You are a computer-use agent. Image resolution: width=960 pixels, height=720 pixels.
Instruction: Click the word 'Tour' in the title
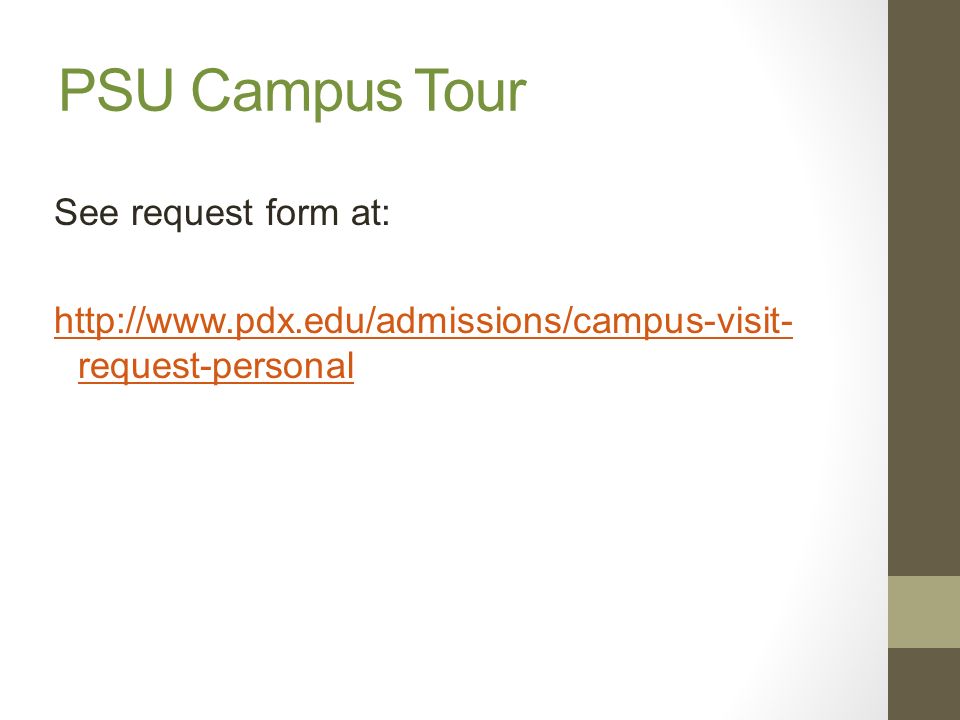click(470, 89)
